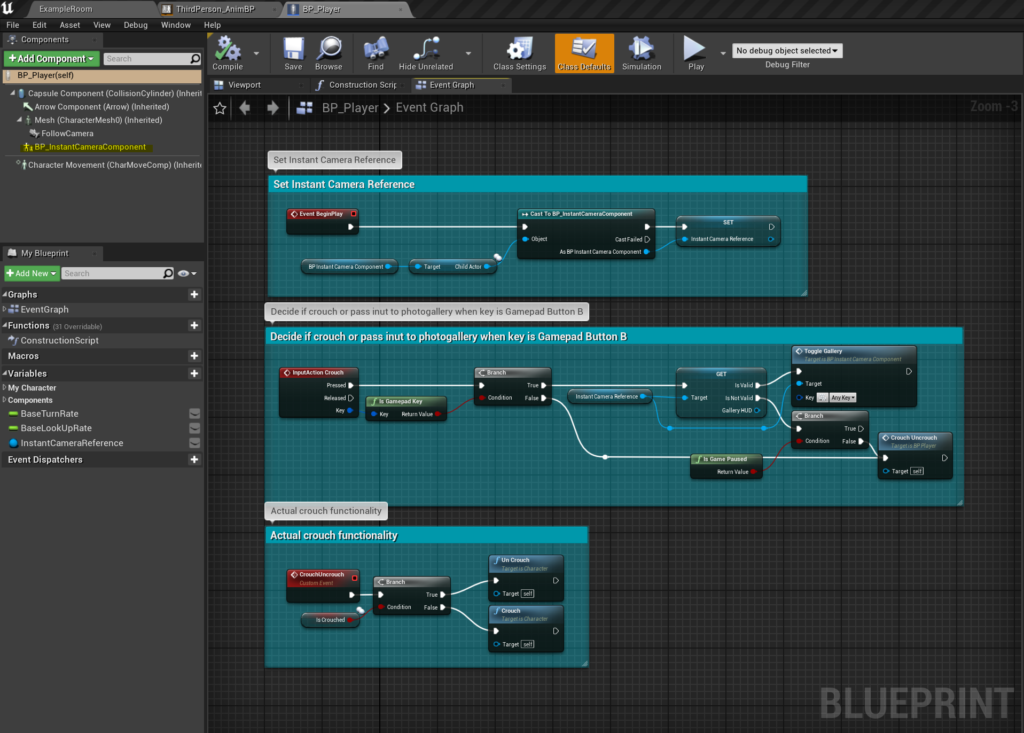This screenshot has width=1024, height=733.
Task: Toggle visibility for the InstantCameraReference variable
Action: click(x=194, y=443)
